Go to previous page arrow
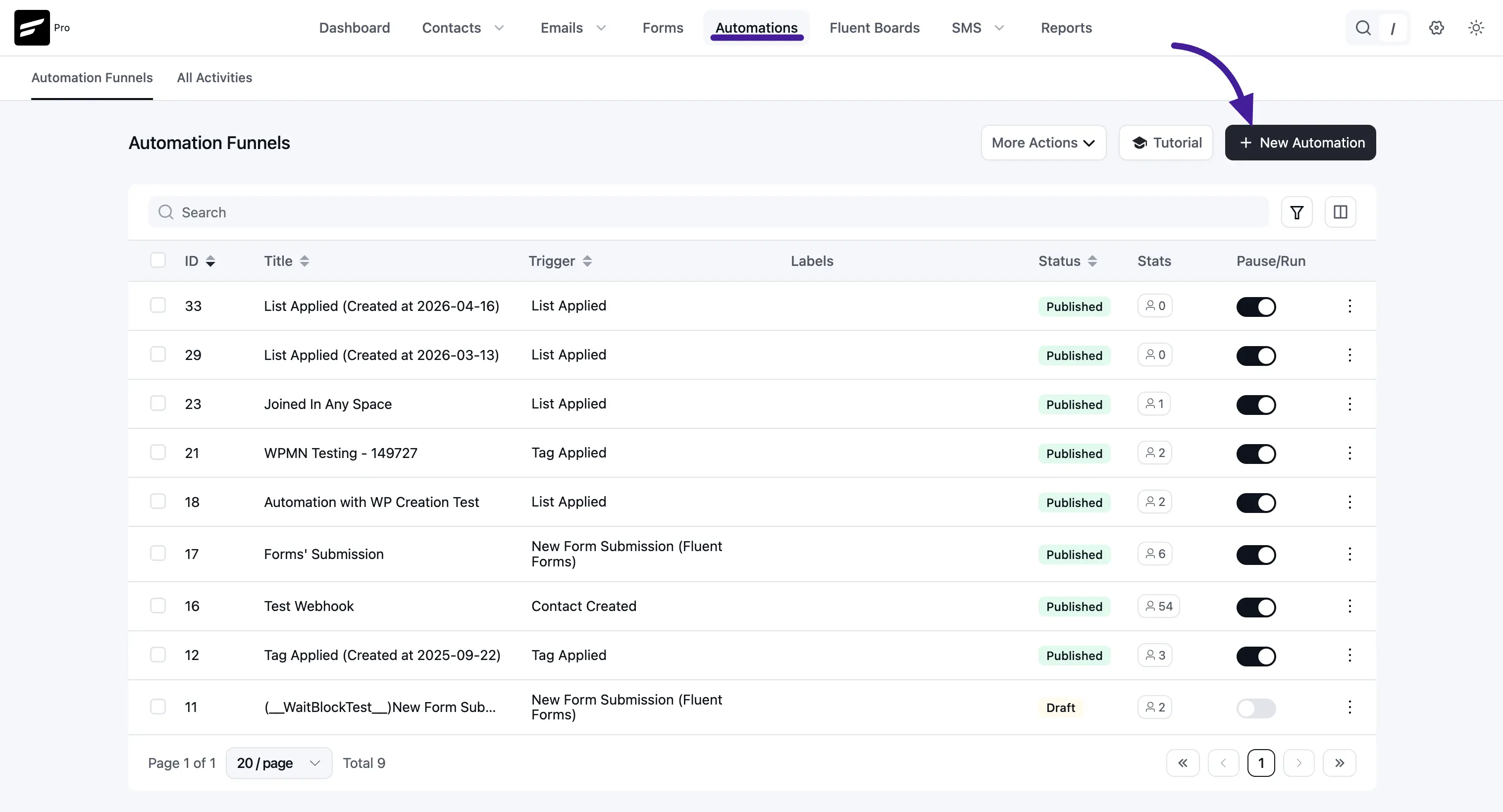The height and width of the screenshot is (812, 1503). point(1223,763)
